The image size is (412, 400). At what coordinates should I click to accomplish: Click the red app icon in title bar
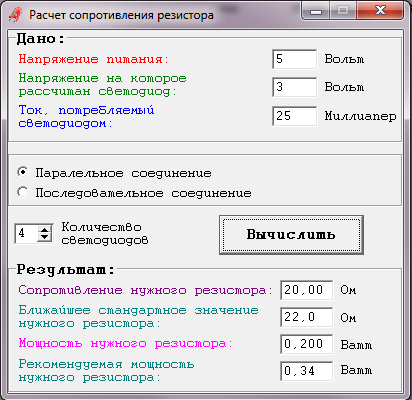[x=15, y=15]
